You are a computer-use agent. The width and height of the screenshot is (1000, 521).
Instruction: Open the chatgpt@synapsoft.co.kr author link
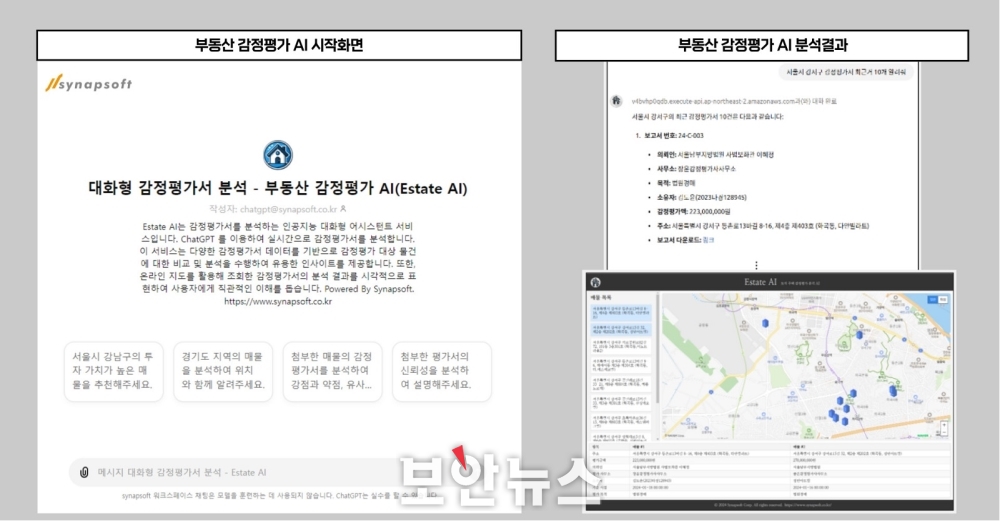[x=288, y=209]
